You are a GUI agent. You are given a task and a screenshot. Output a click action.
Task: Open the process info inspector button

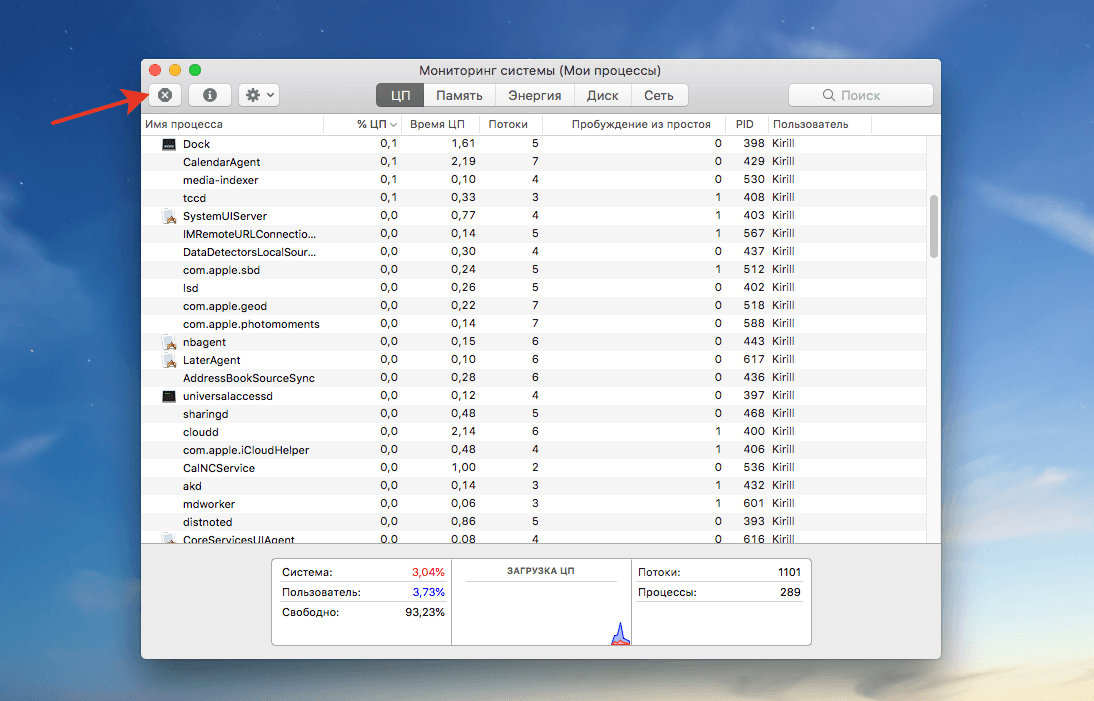[x=210, y=95]
